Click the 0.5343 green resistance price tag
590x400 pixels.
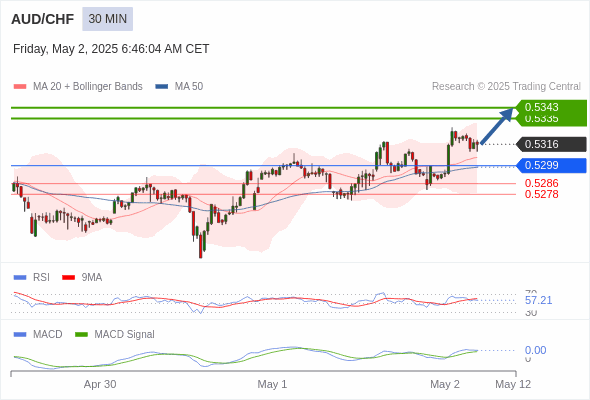point(551,107)
